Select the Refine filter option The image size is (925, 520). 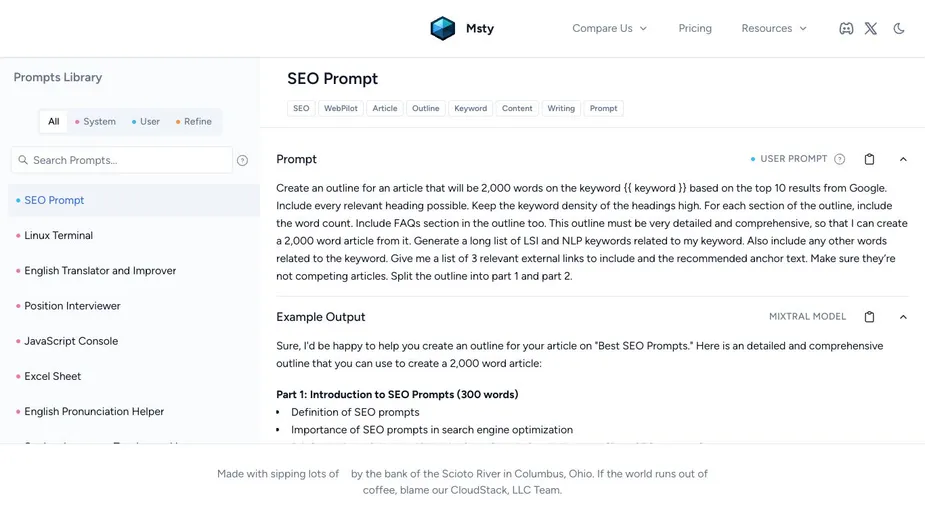(194, 122)
